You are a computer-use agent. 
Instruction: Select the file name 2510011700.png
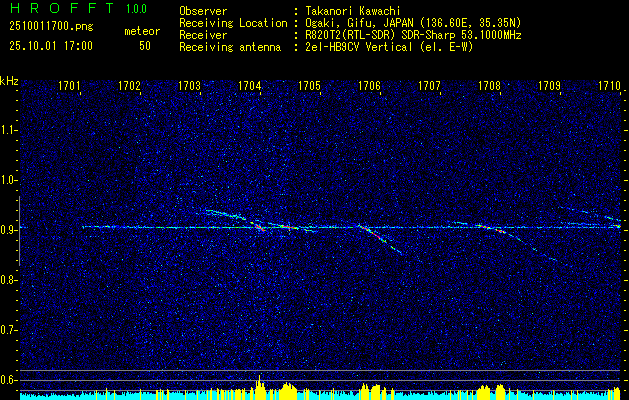click(51, 27)
